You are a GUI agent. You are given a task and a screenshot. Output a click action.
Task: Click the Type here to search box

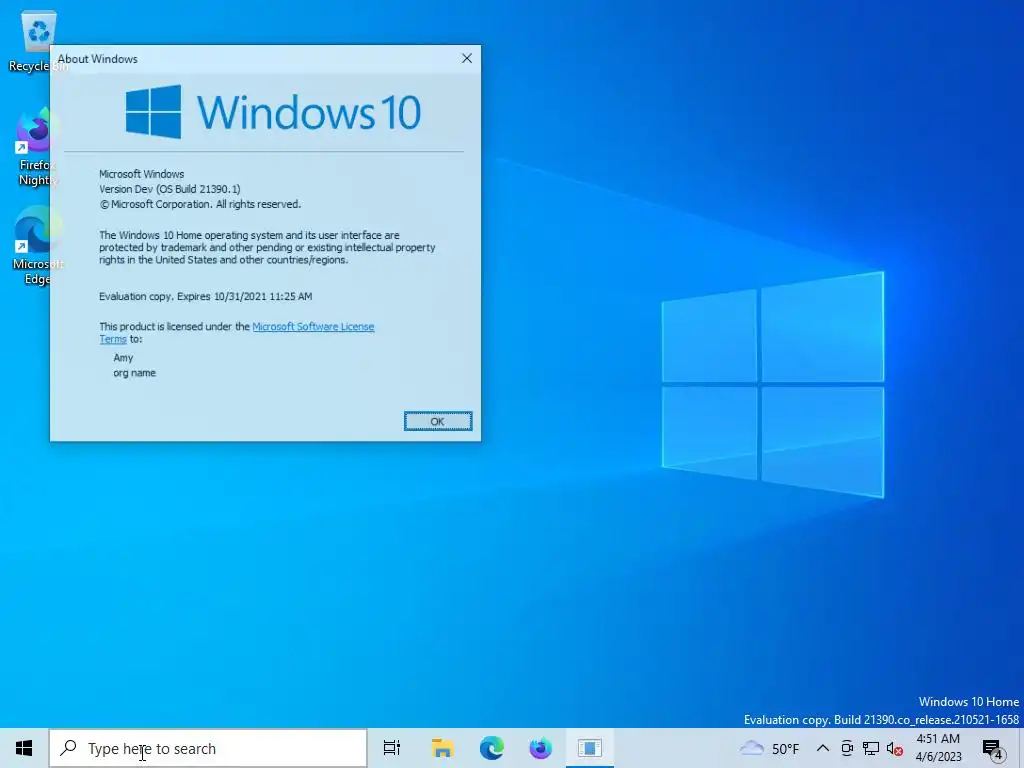[x=208, y=748]
